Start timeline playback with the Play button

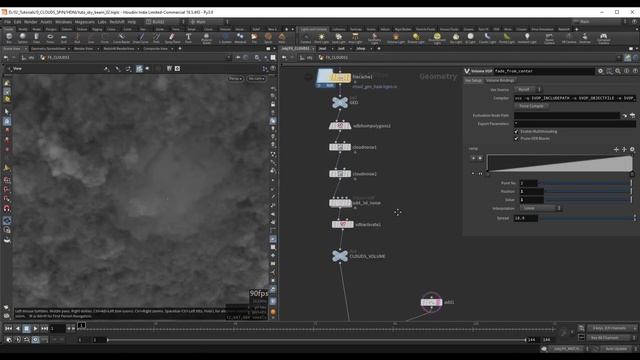[36, 328]
